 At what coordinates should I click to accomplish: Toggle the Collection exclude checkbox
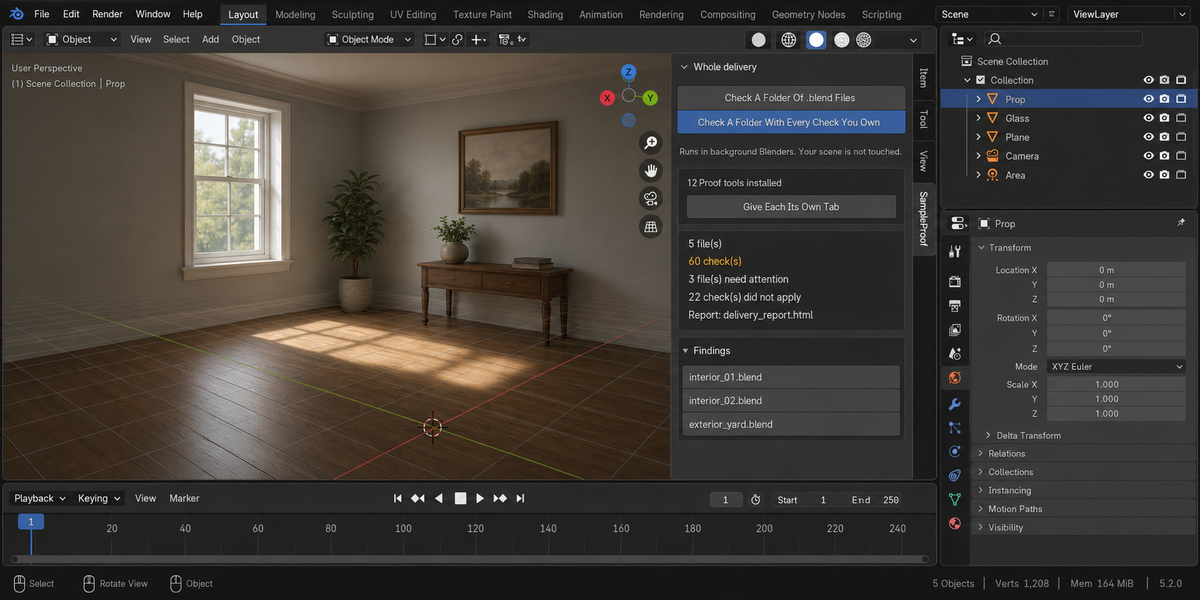980,80
